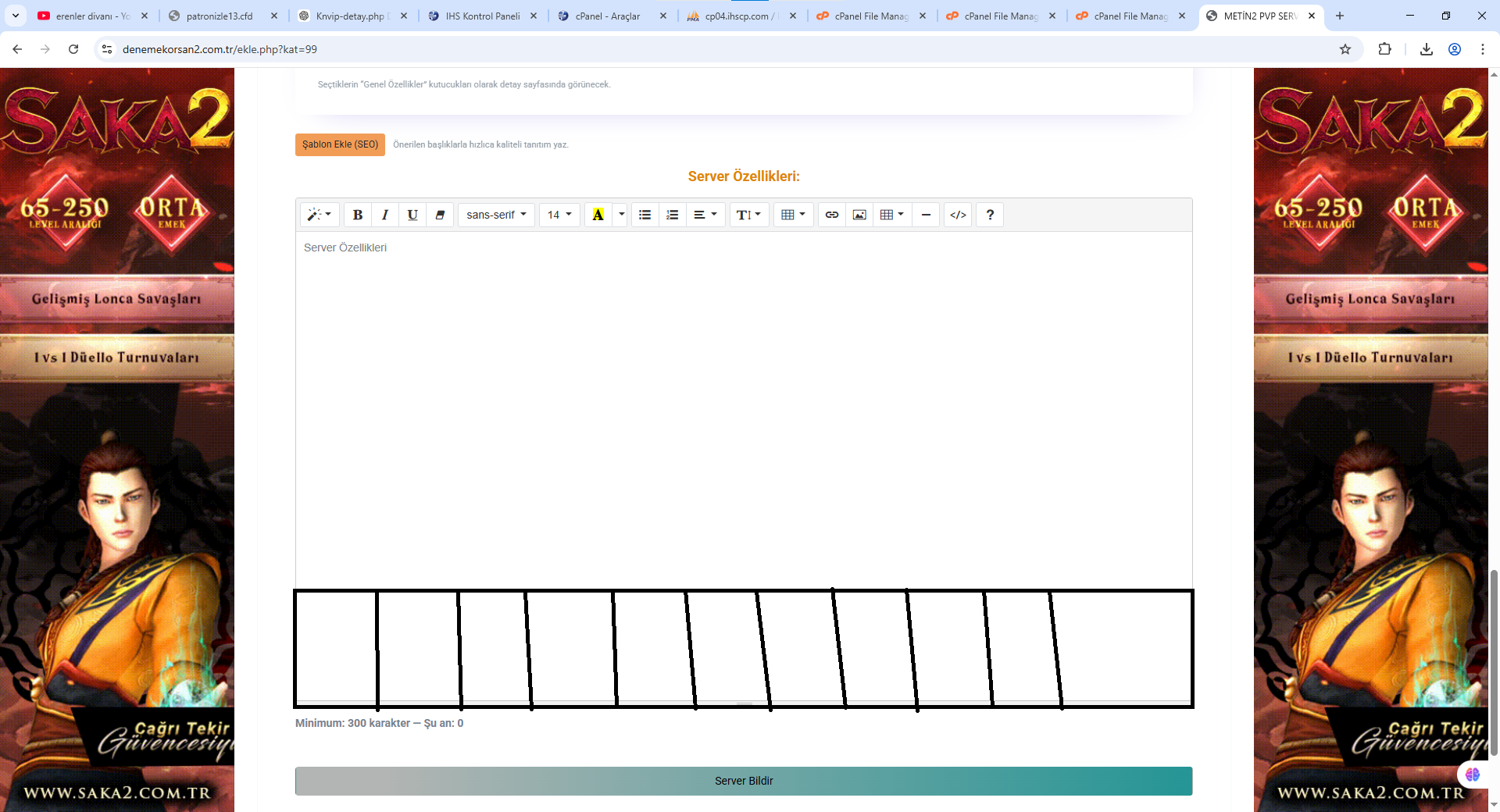
Task: Insert an unordered bullet list
Action: point(645,215)
